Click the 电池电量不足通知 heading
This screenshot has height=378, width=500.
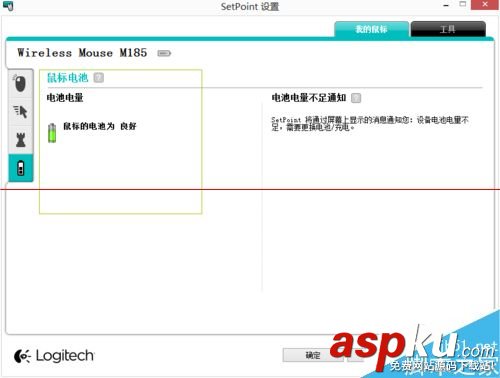[309, 98]
